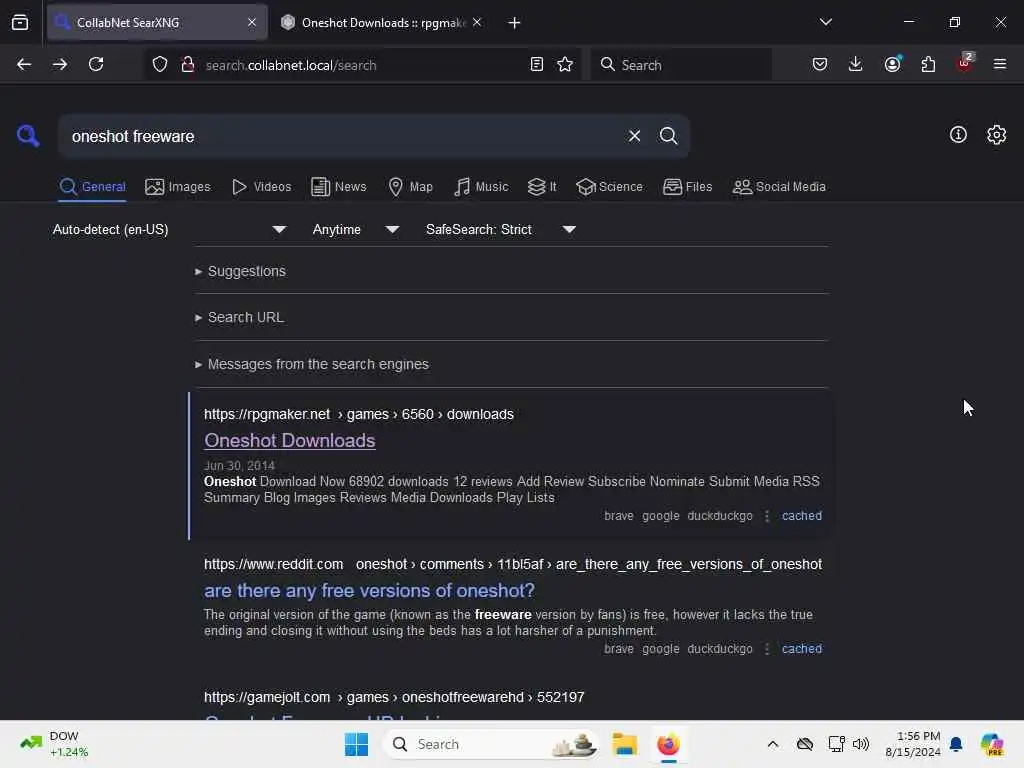Open SearXNG preferences gear
Viewport: 1024px width, 768px height.
[x=996, y=135]
